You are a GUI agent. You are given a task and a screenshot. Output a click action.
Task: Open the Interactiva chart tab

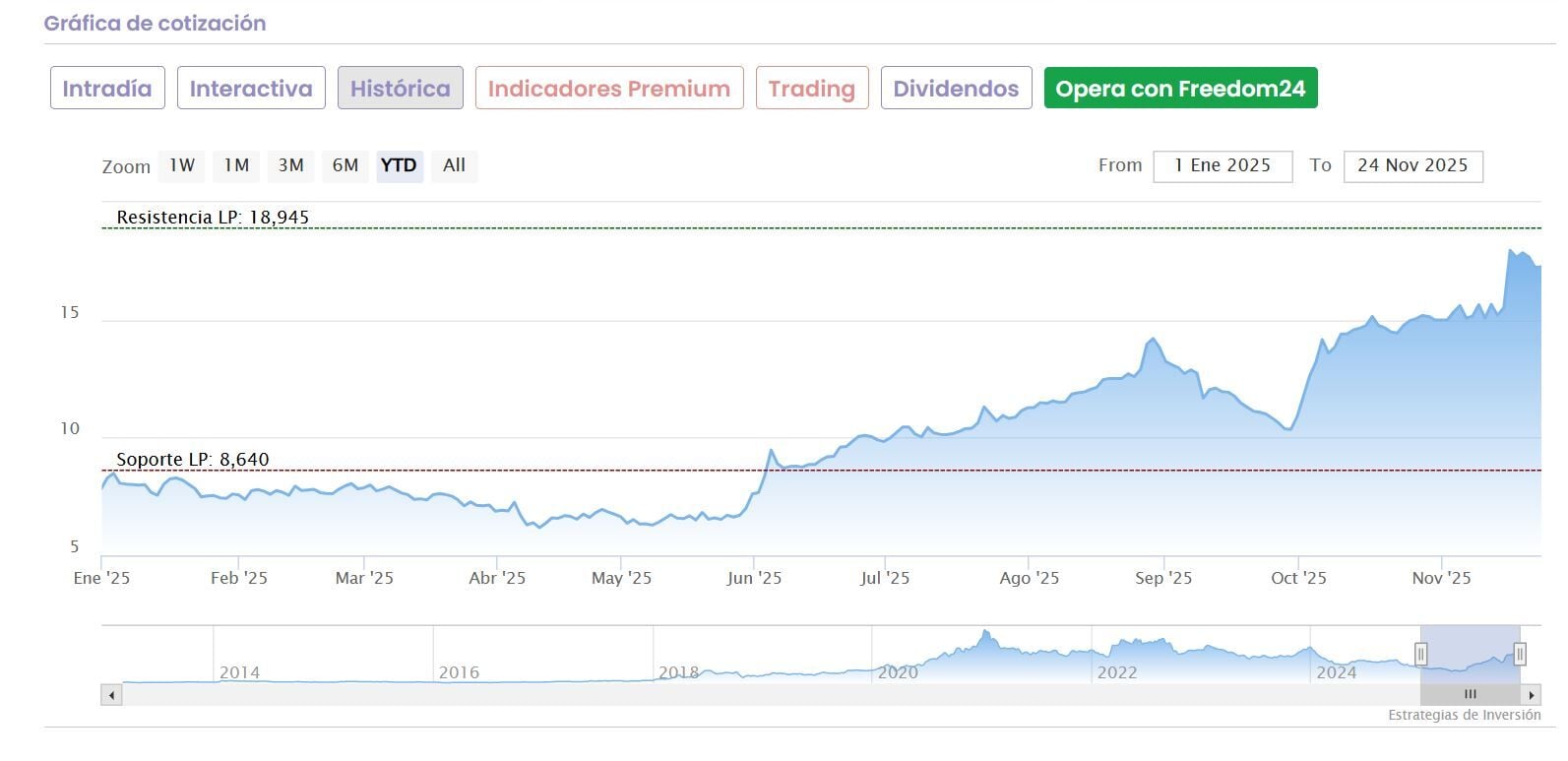pos(251,89)
